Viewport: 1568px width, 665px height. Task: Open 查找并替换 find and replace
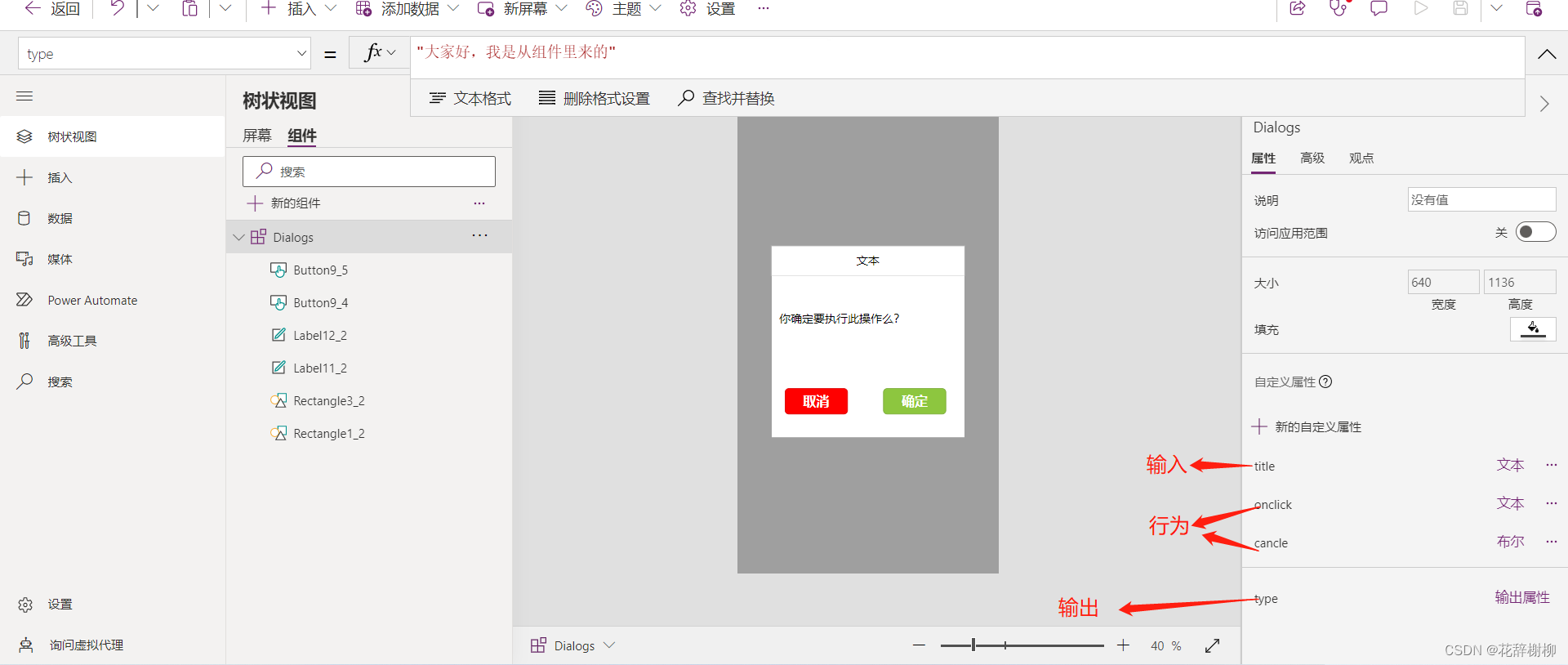726,98
